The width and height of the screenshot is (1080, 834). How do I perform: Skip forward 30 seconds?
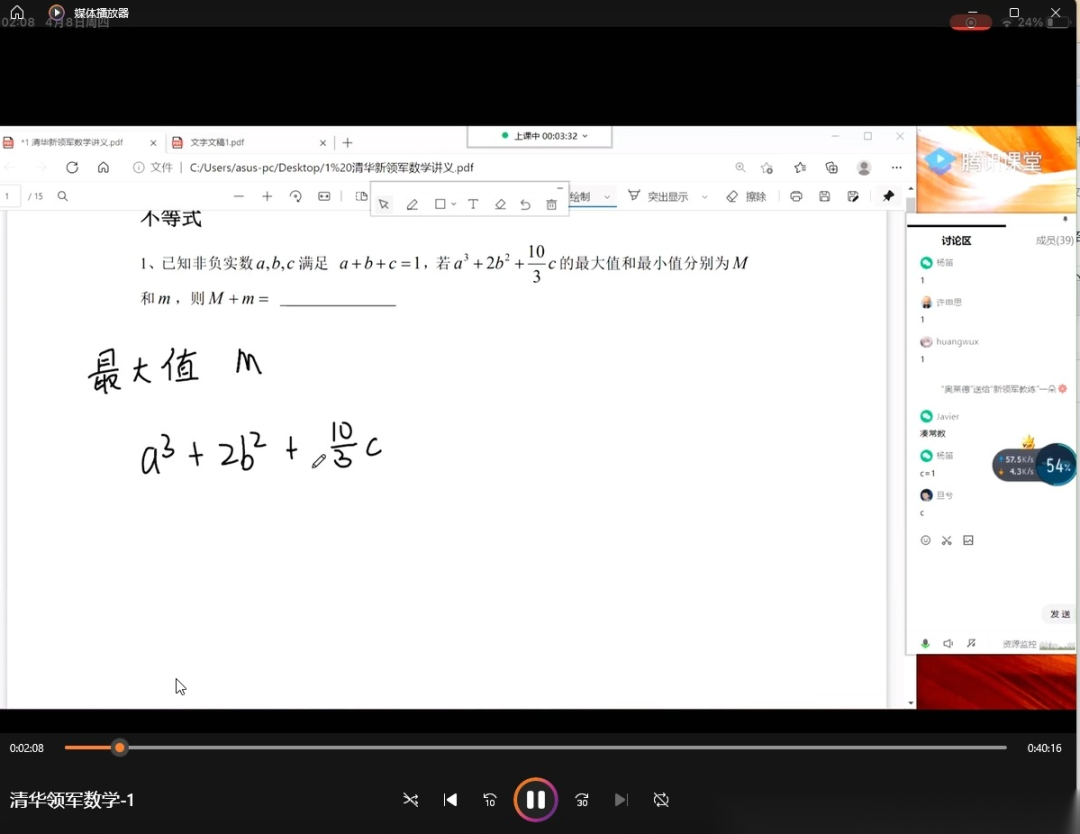click(x=582, y=800)
